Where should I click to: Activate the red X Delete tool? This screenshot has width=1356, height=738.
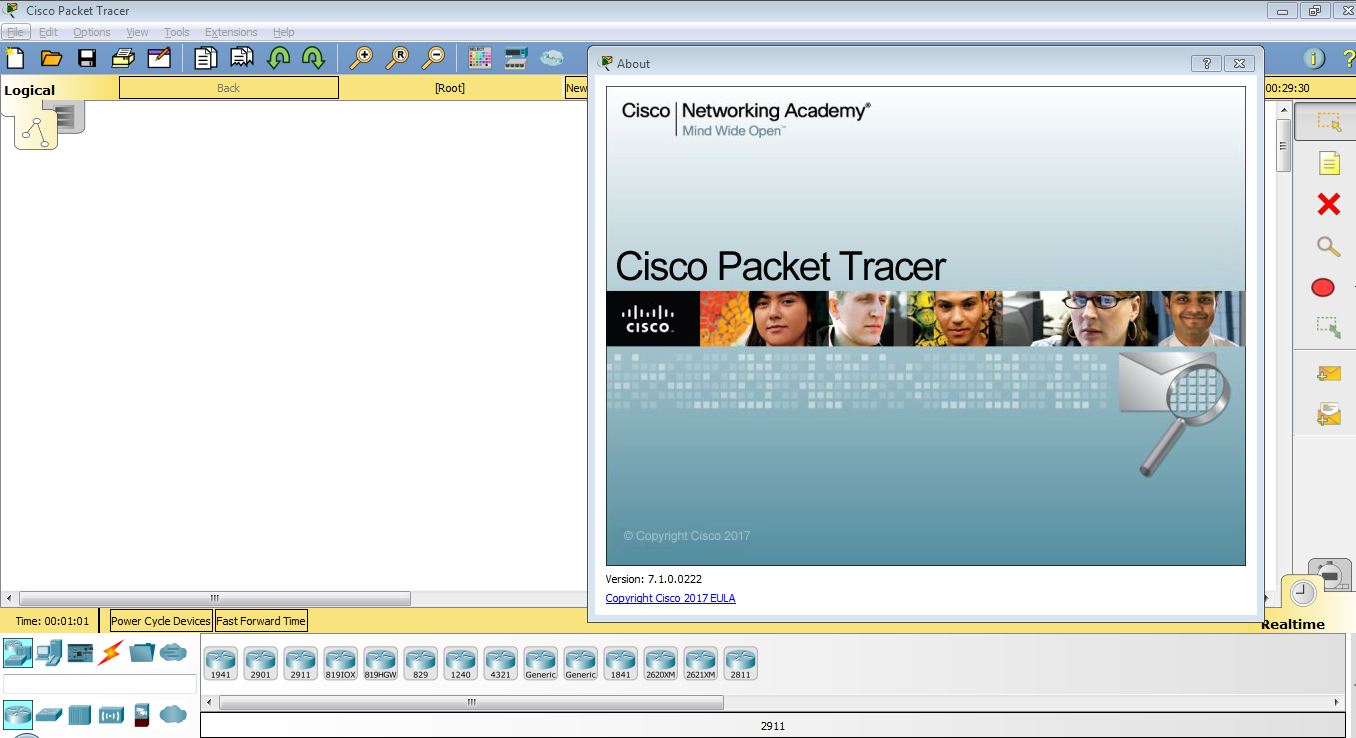pos(1328,204)
